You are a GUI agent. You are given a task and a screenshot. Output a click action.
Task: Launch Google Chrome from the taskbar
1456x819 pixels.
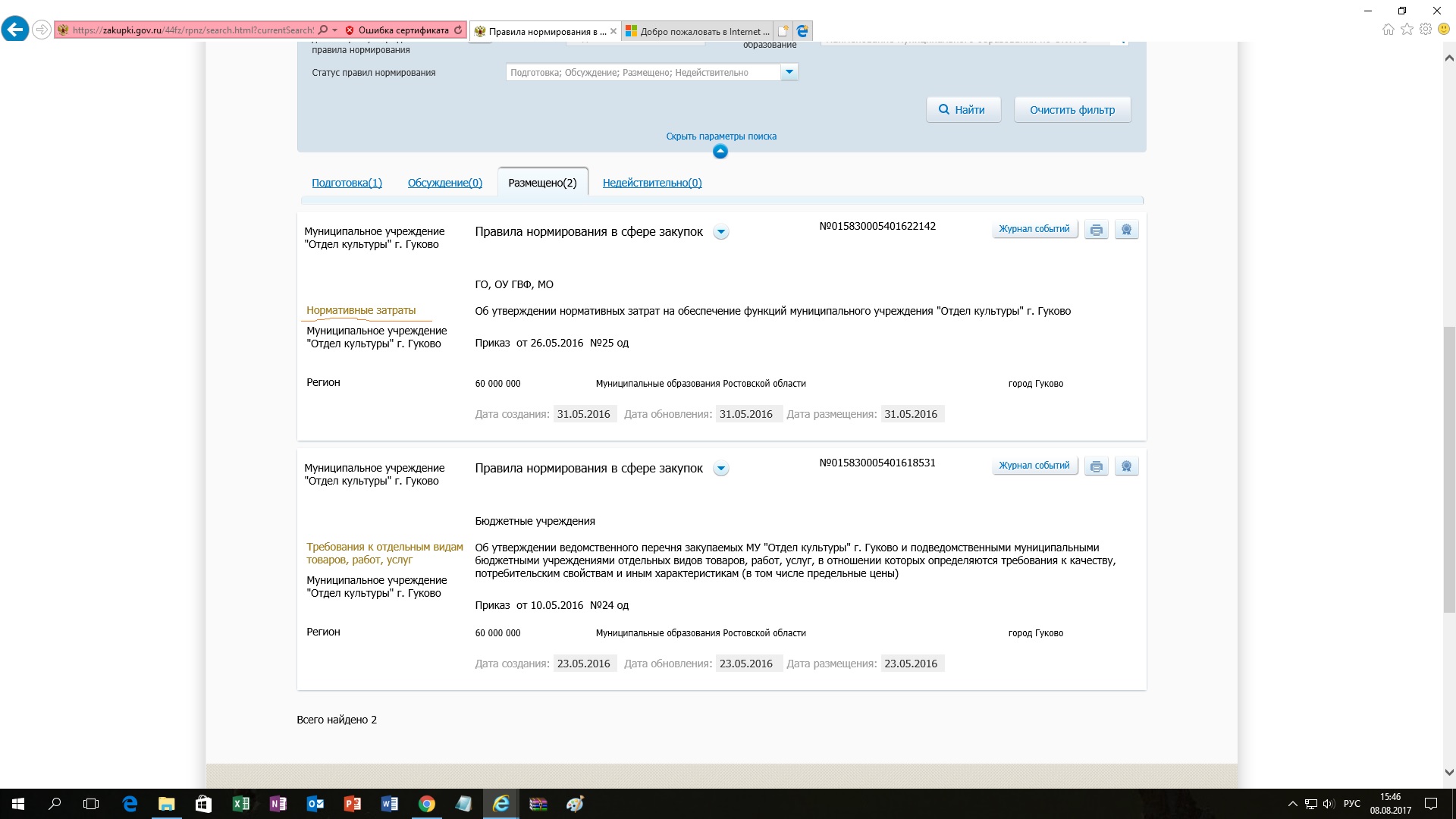[x=427, y=804]
